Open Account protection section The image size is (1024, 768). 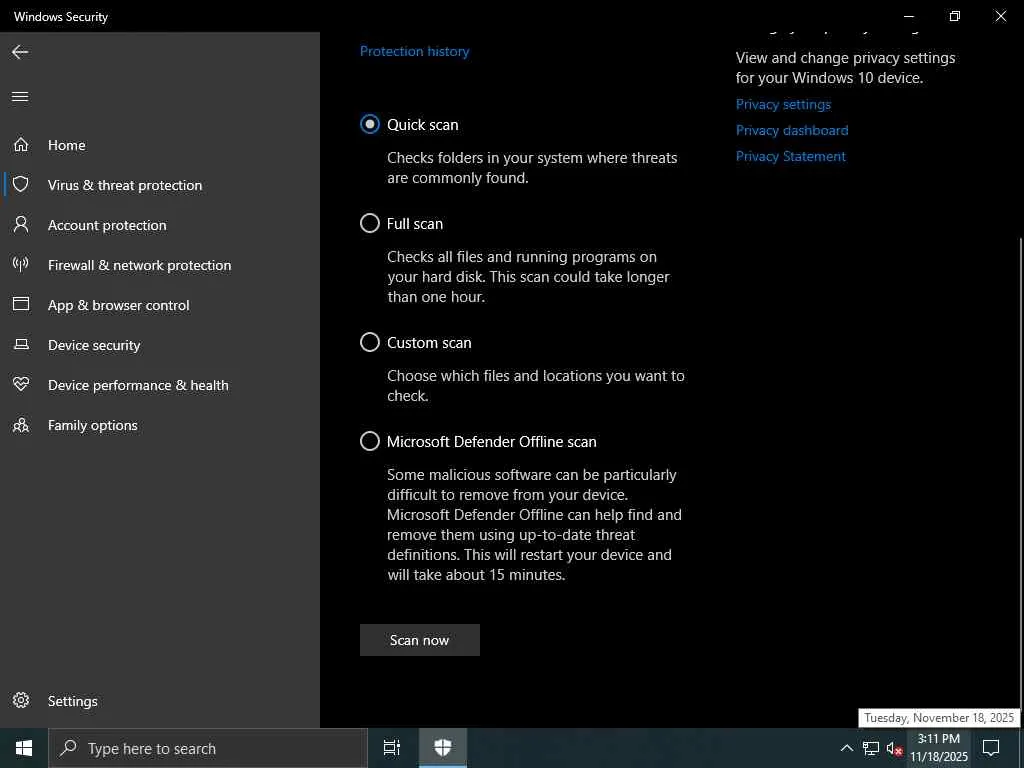coord(107,225)
